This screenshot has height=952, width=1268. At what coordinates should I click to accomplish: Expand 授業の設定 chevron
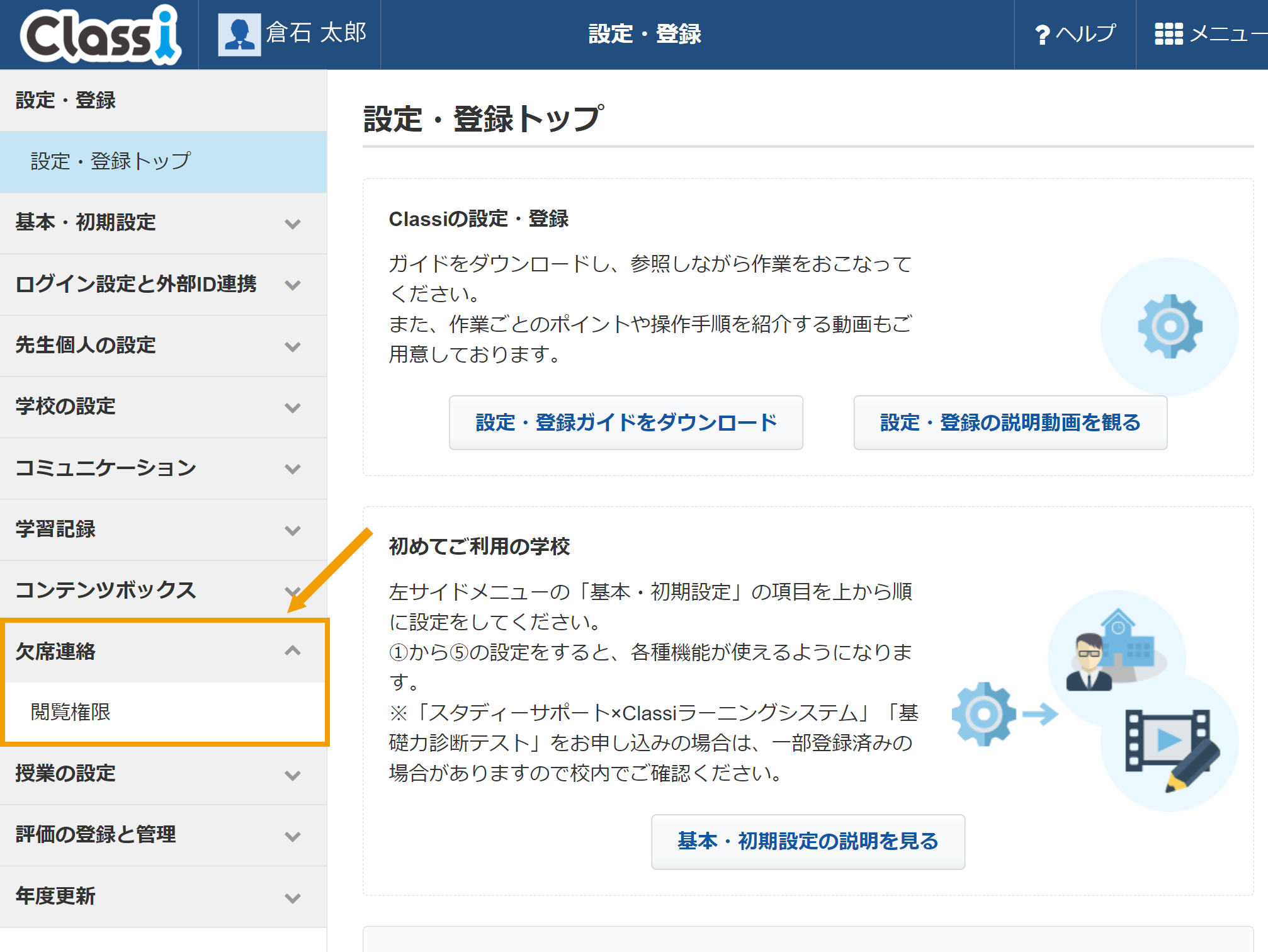click(292, 775)
